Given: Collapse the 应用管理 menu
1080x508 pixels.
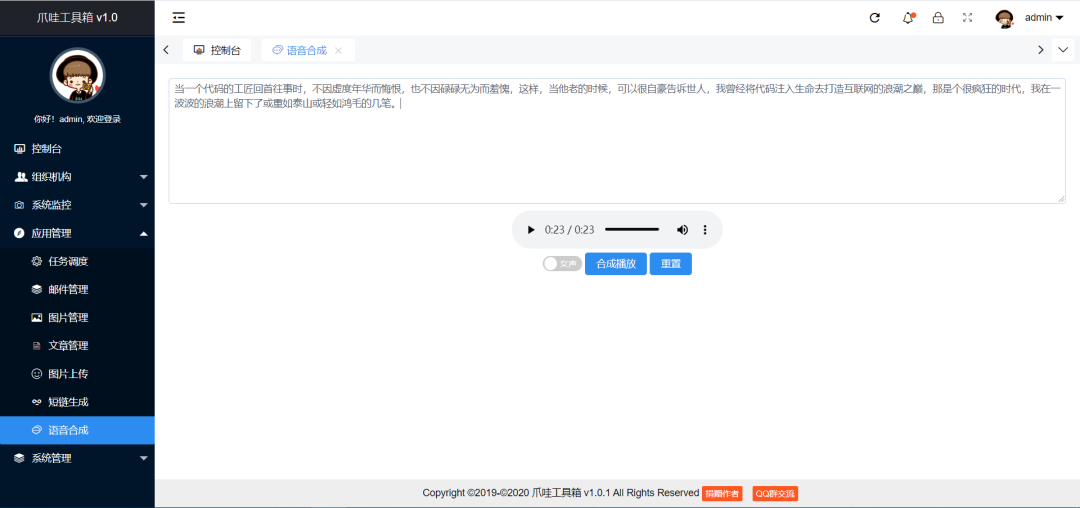Looking at the screenshot, I should [x=77, y=233].
